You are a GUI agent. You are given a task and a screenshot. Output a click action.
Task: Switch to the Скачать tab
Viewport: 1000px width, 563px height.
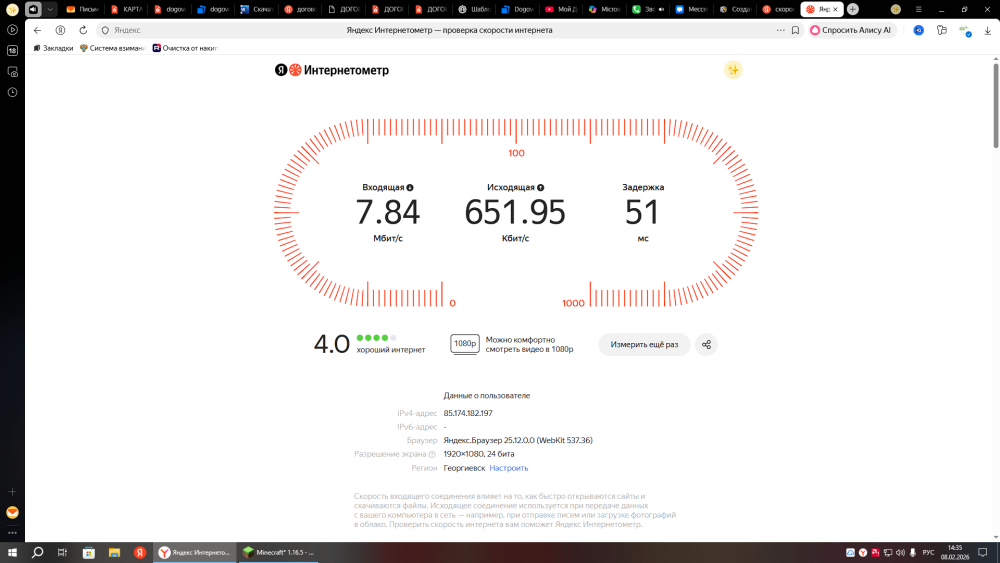[x=256, y=9]
